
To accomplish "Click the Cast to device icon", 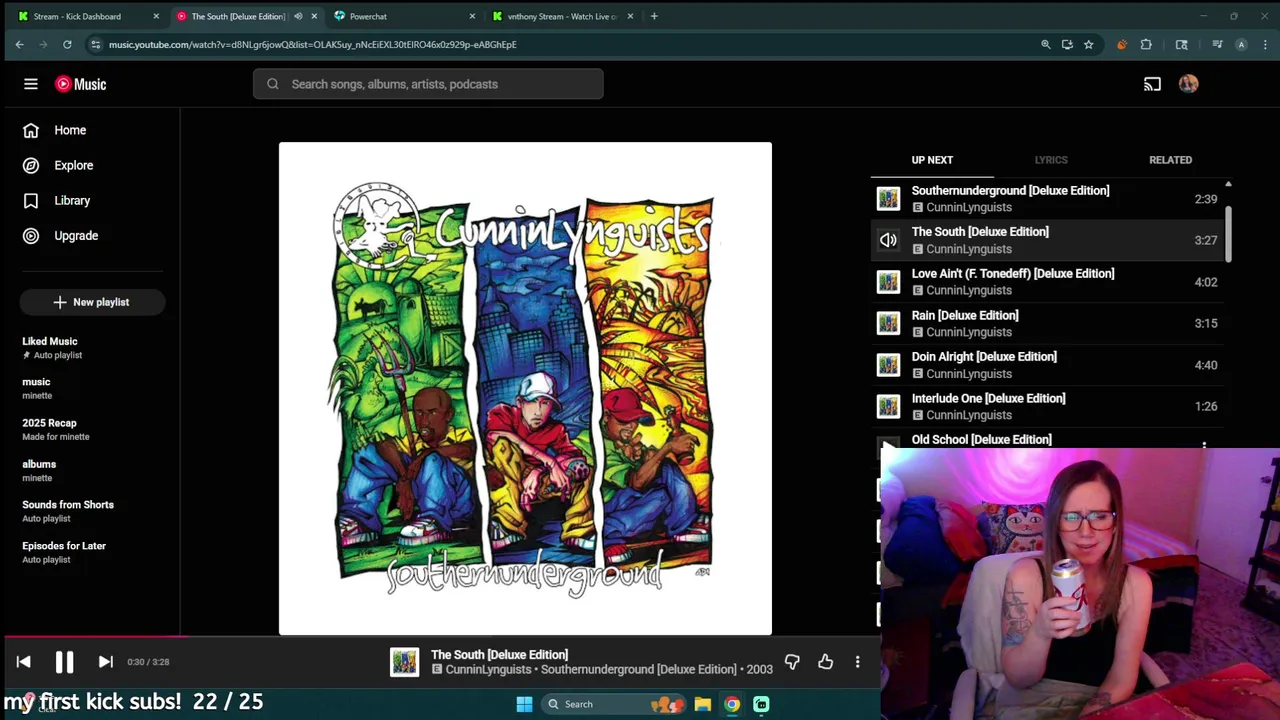I will pos(1152,84).
